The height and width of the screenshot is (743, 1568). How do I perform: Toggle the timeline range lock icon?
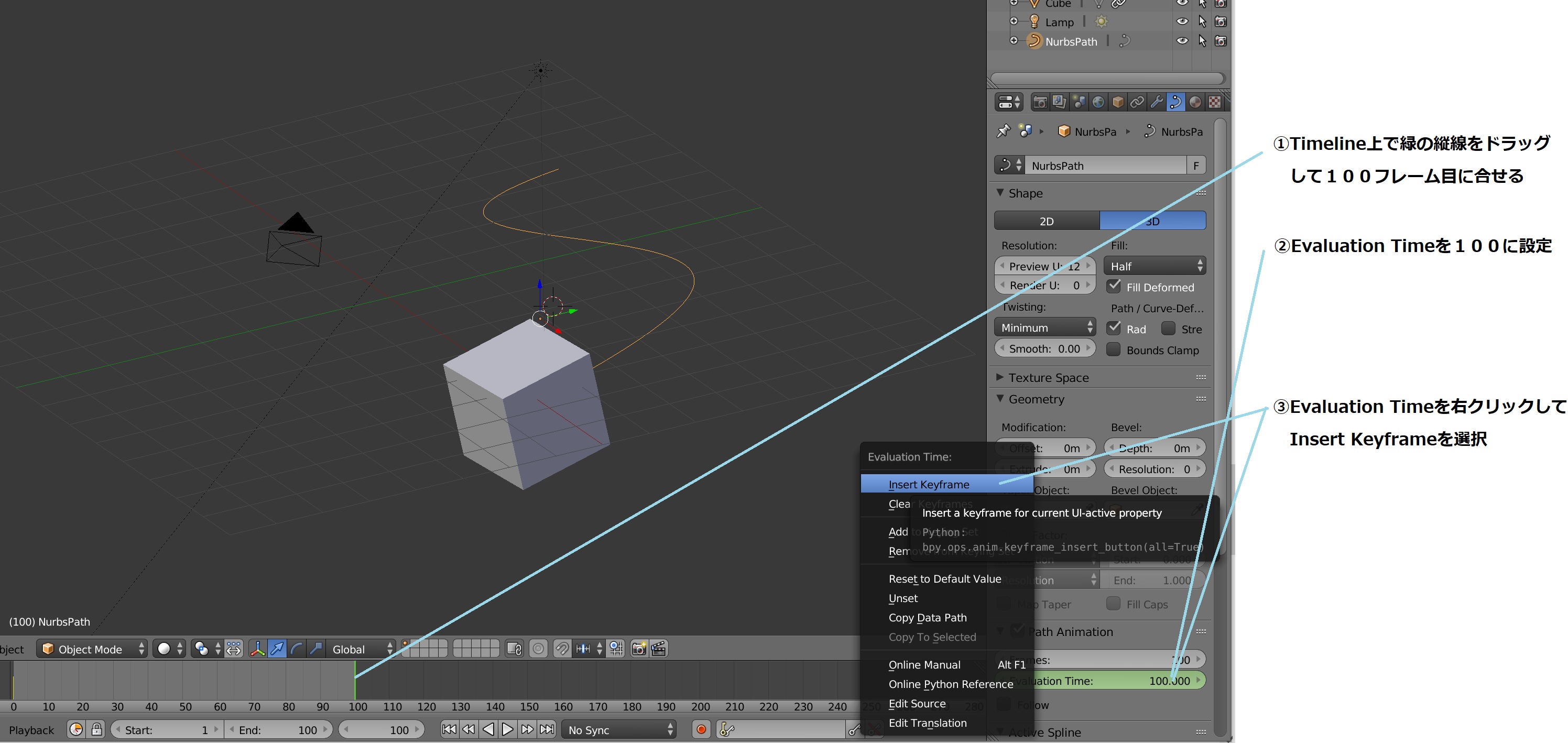[x=97, y=729]
